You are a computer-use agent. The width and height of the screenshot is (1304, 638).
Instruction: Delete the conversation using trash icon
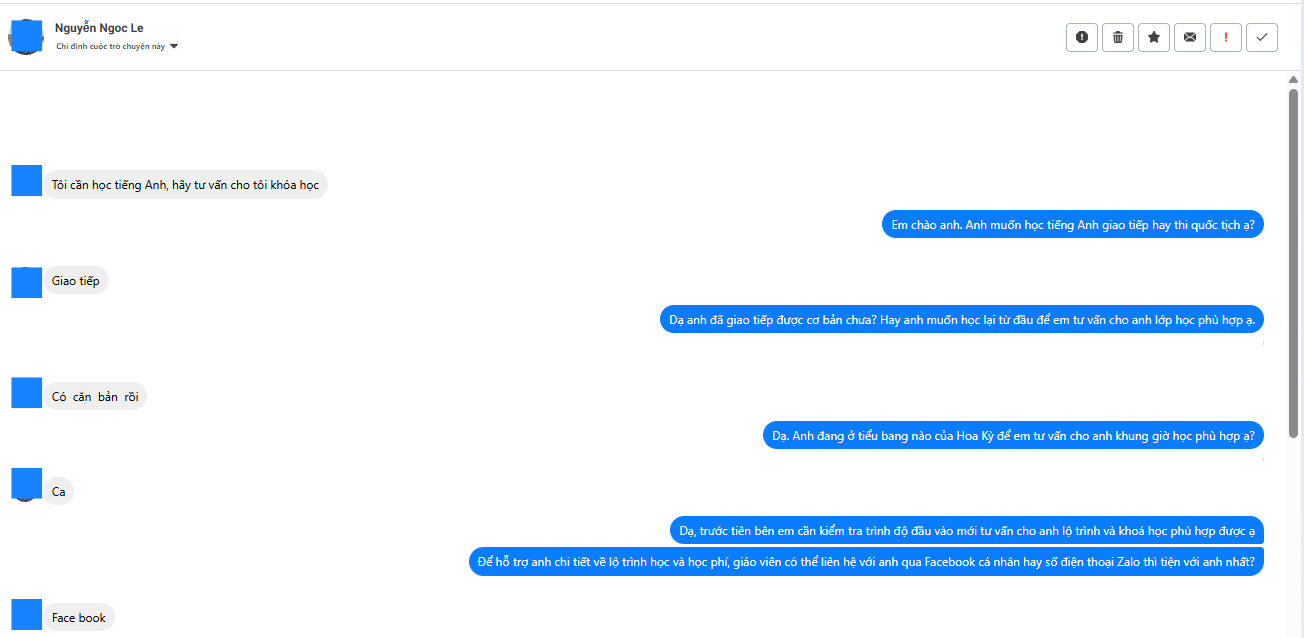coord(1117,37)
